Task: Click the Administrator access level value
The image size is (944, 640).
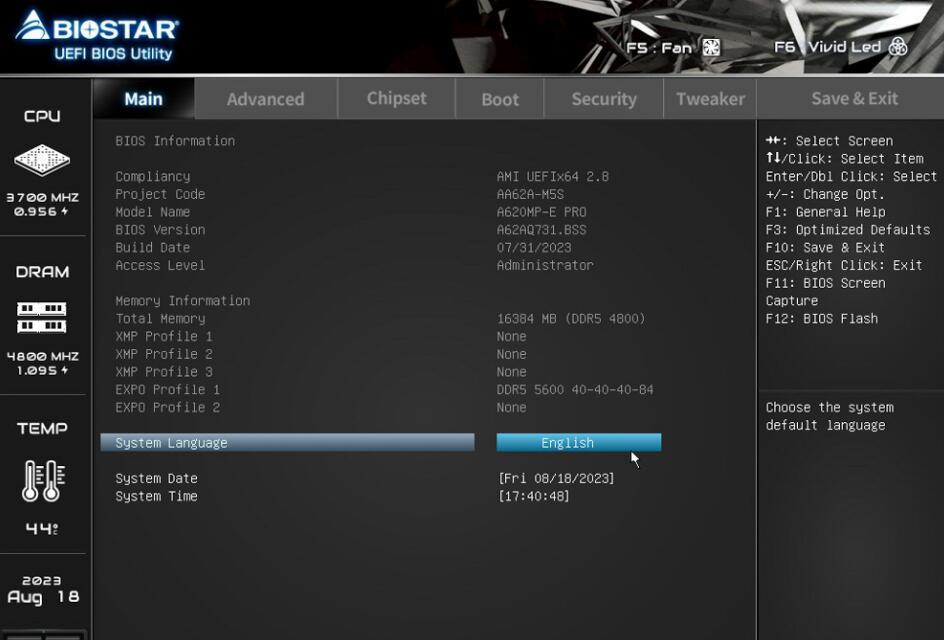Action: tap(545, 266)
